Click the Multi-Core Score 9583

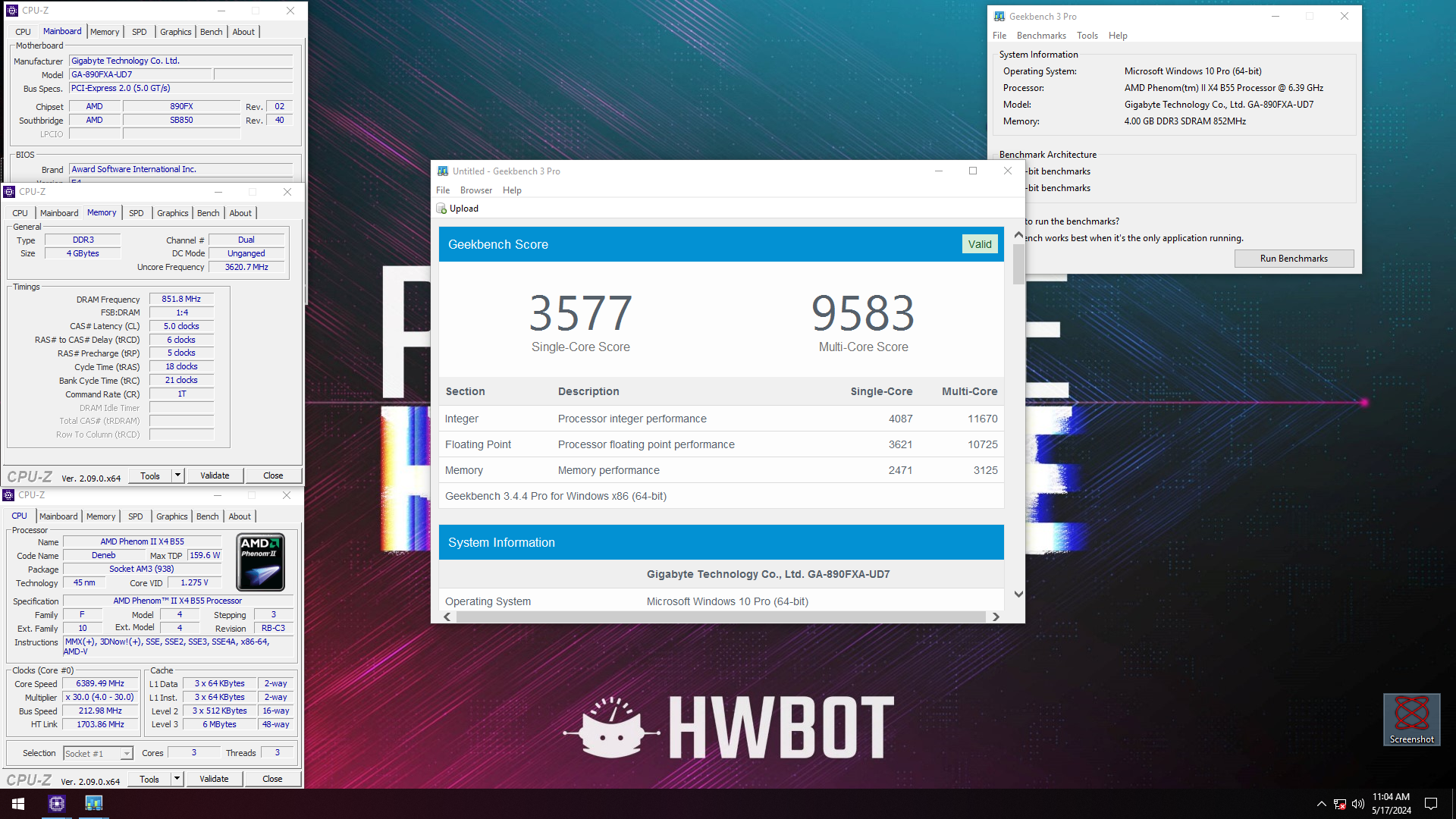coord(863,313)
